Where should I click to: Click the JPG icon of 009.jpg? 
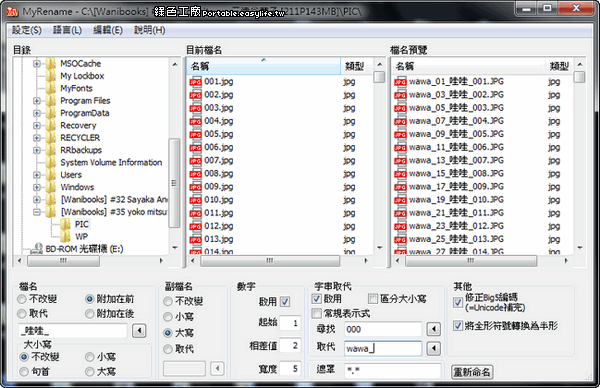coord(196,187)
